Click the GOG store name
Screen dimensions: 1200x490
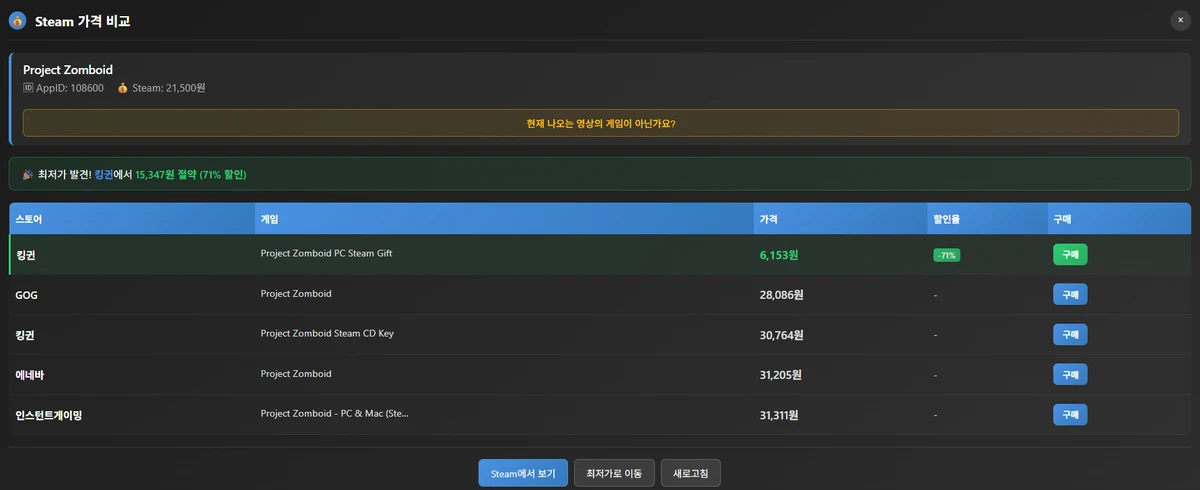click(27, 295)
